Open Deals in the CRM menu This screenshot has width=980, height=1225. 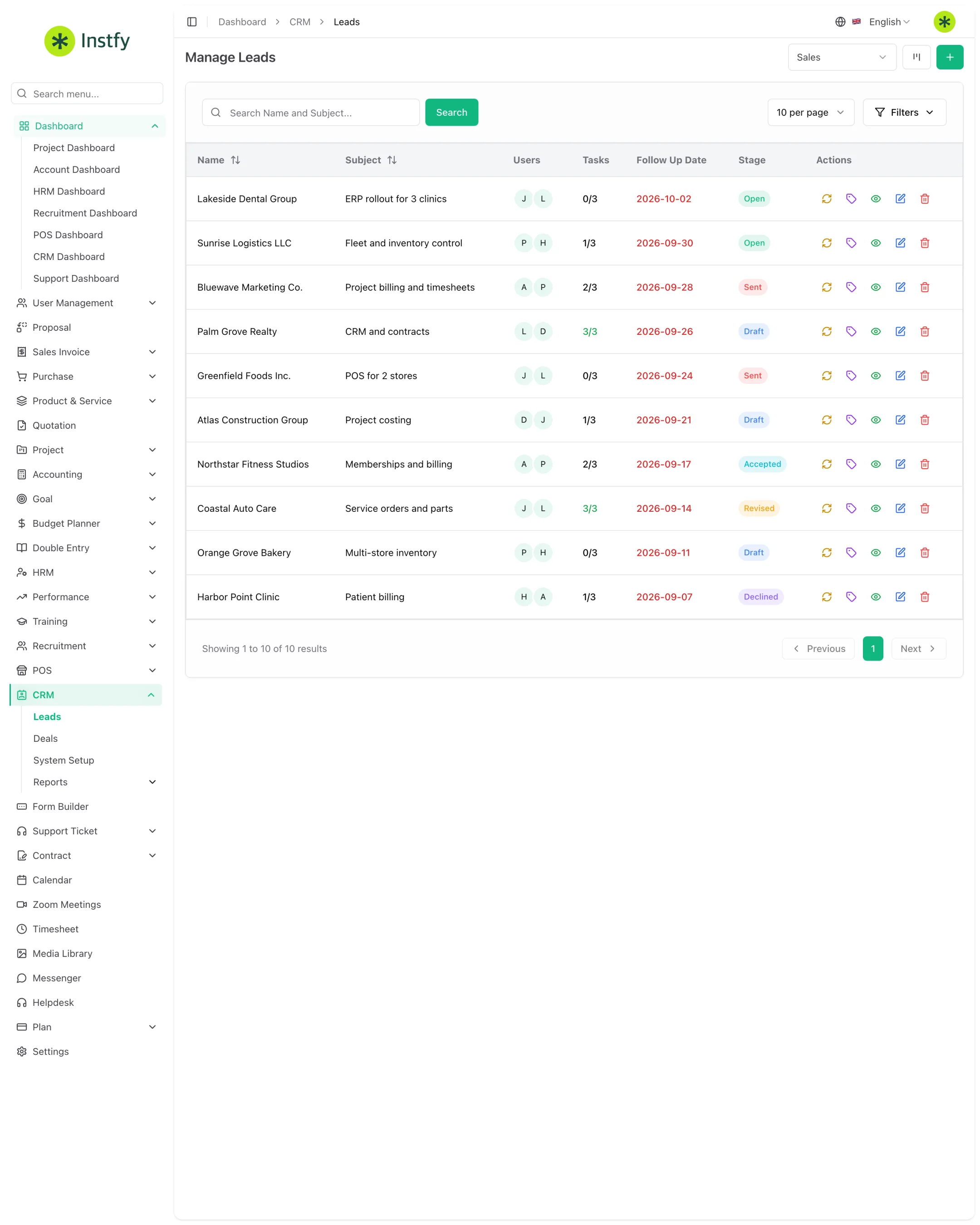pyautogui.click(x=45, y=739)
